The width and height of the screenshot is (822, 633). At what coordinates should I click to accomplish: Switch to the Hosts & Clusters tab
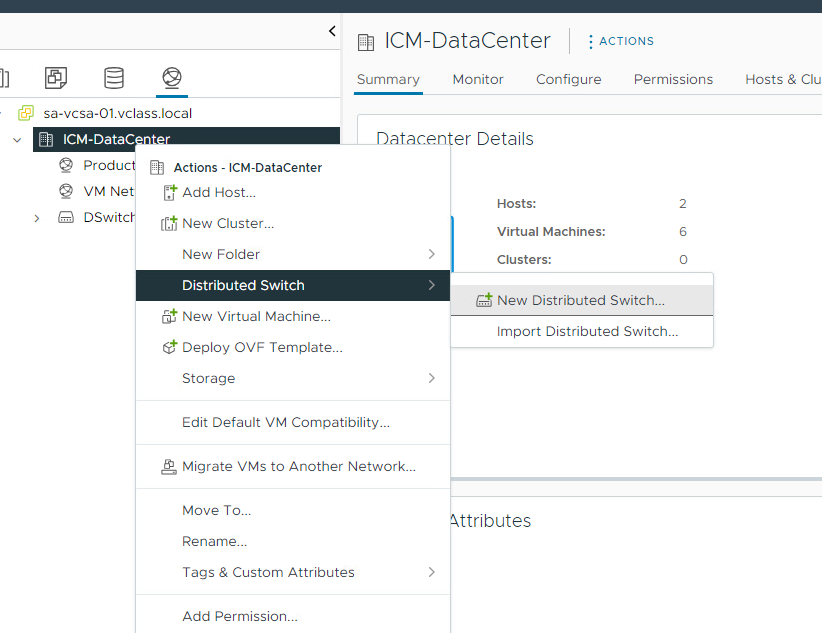coord(783,79)
